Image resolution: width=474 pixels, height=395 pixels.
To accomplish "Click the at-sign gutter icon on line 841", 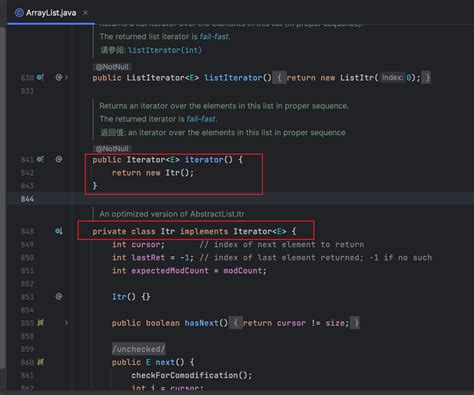I will pos(59,159).
